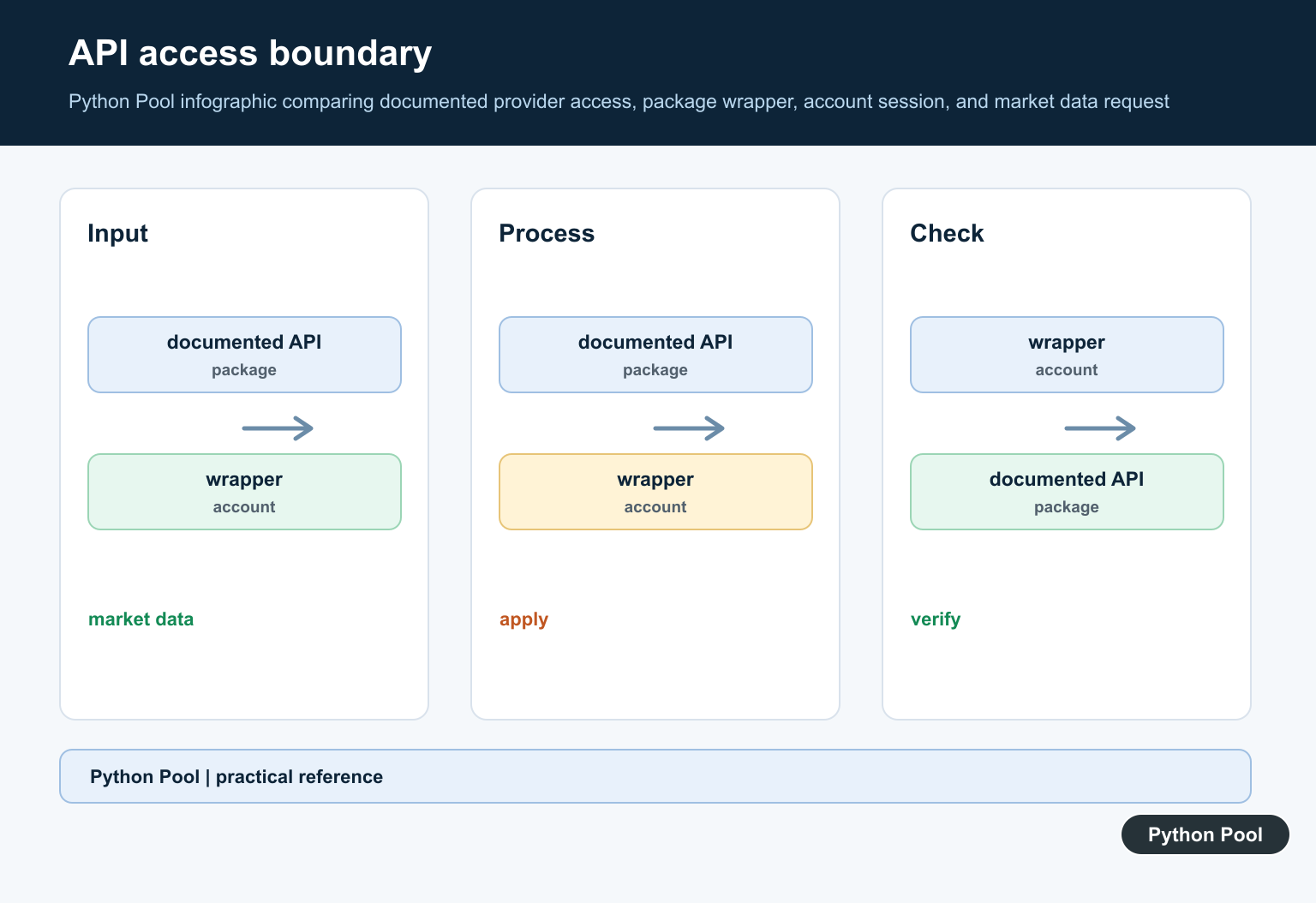Click the Python Pool infographic subtitle text
The height and width of the screenshot is (903, 1316).
tap(619, 101)
